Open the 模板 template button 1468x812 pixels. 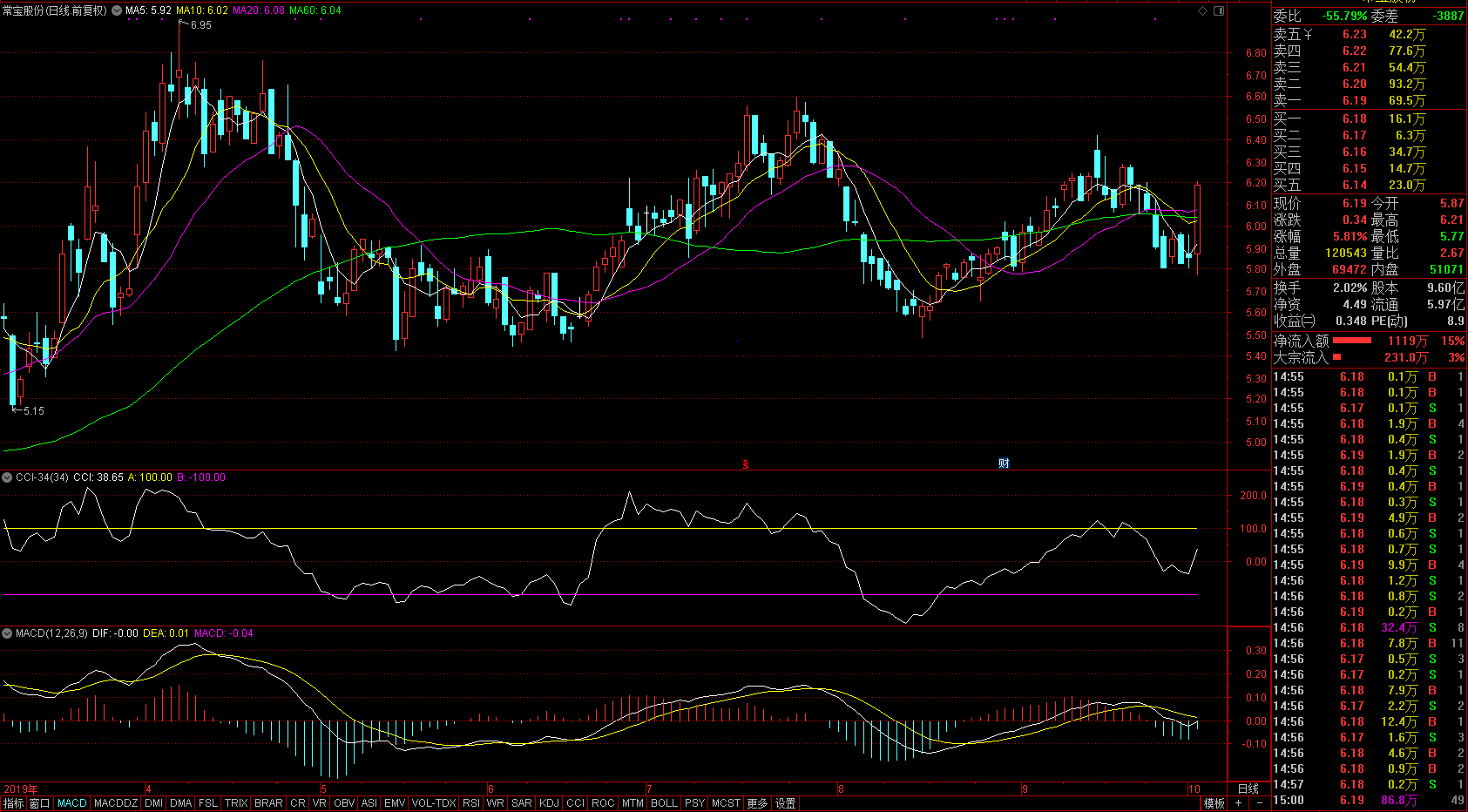(1214, 803)
